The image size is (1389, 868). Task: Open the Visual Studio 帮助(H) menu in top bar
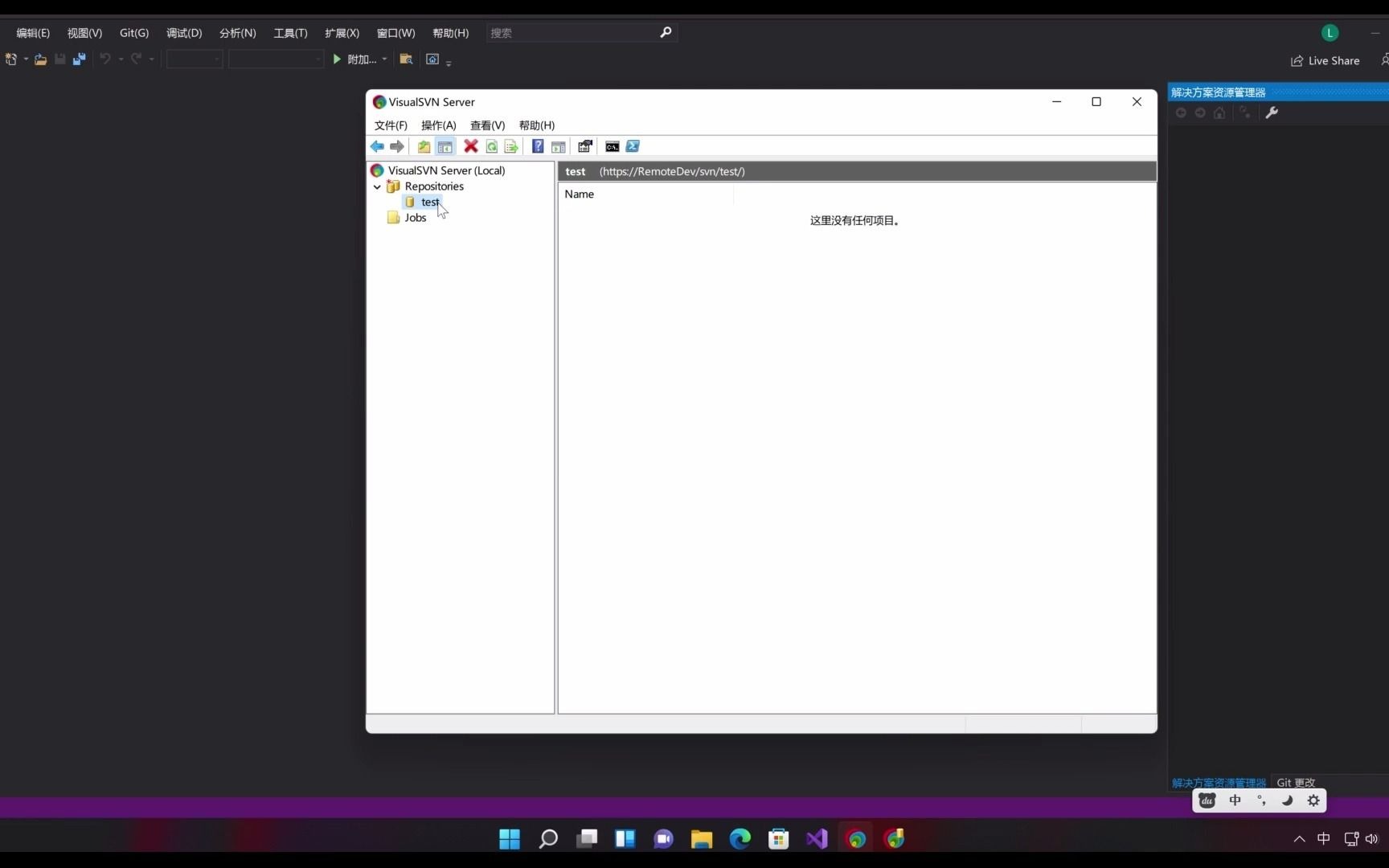450,33
